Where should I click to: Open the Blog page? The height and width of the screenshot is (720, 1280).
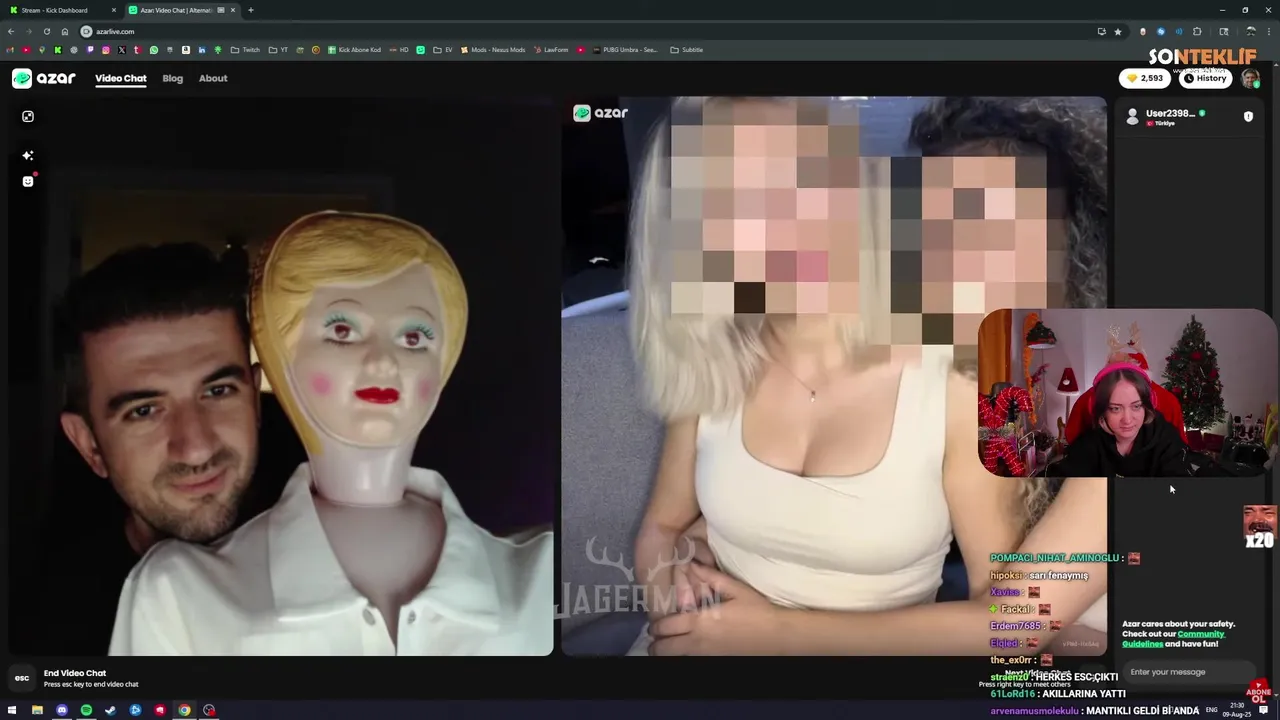coord(173,78)
